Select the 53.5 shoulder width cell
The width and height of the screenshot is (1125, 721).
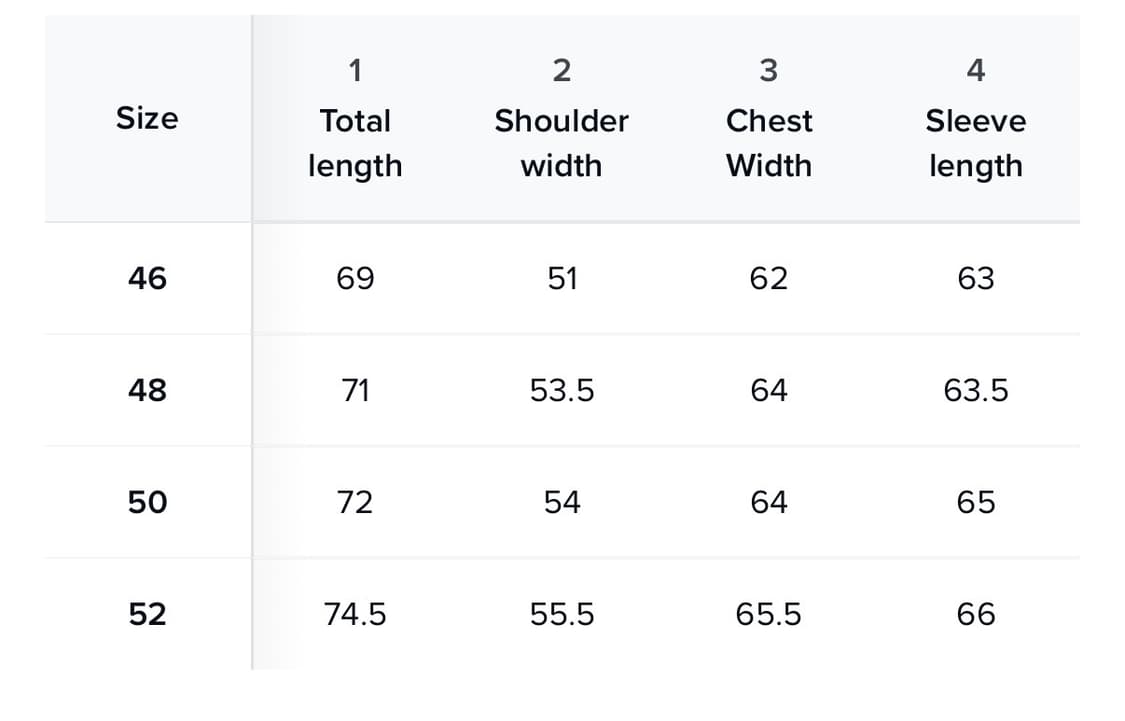click(x=562, y=390)
